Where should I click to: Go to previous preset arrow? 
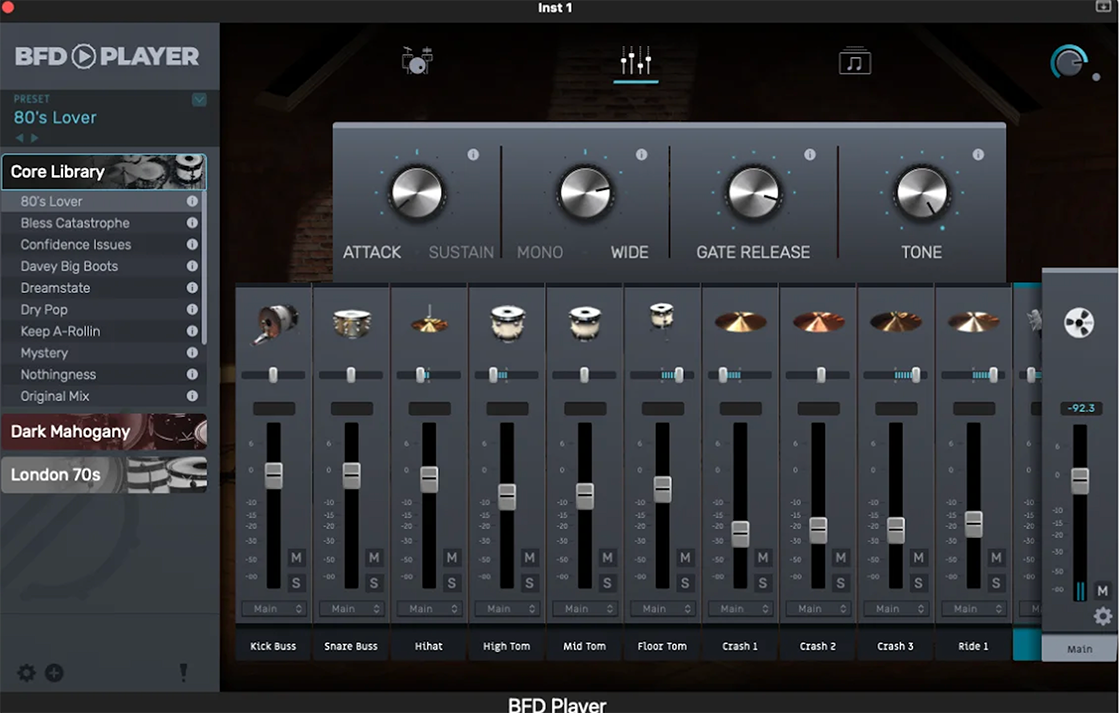point(19,138)
